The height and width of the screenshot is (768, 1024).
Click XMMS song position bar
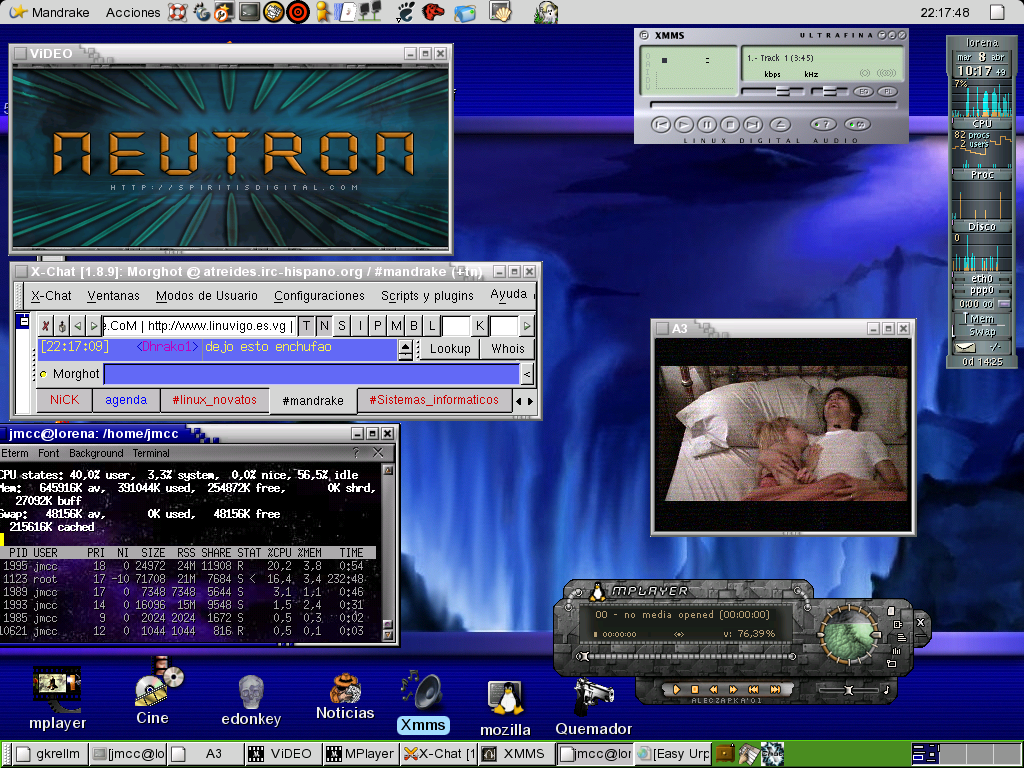click(774, 105)
